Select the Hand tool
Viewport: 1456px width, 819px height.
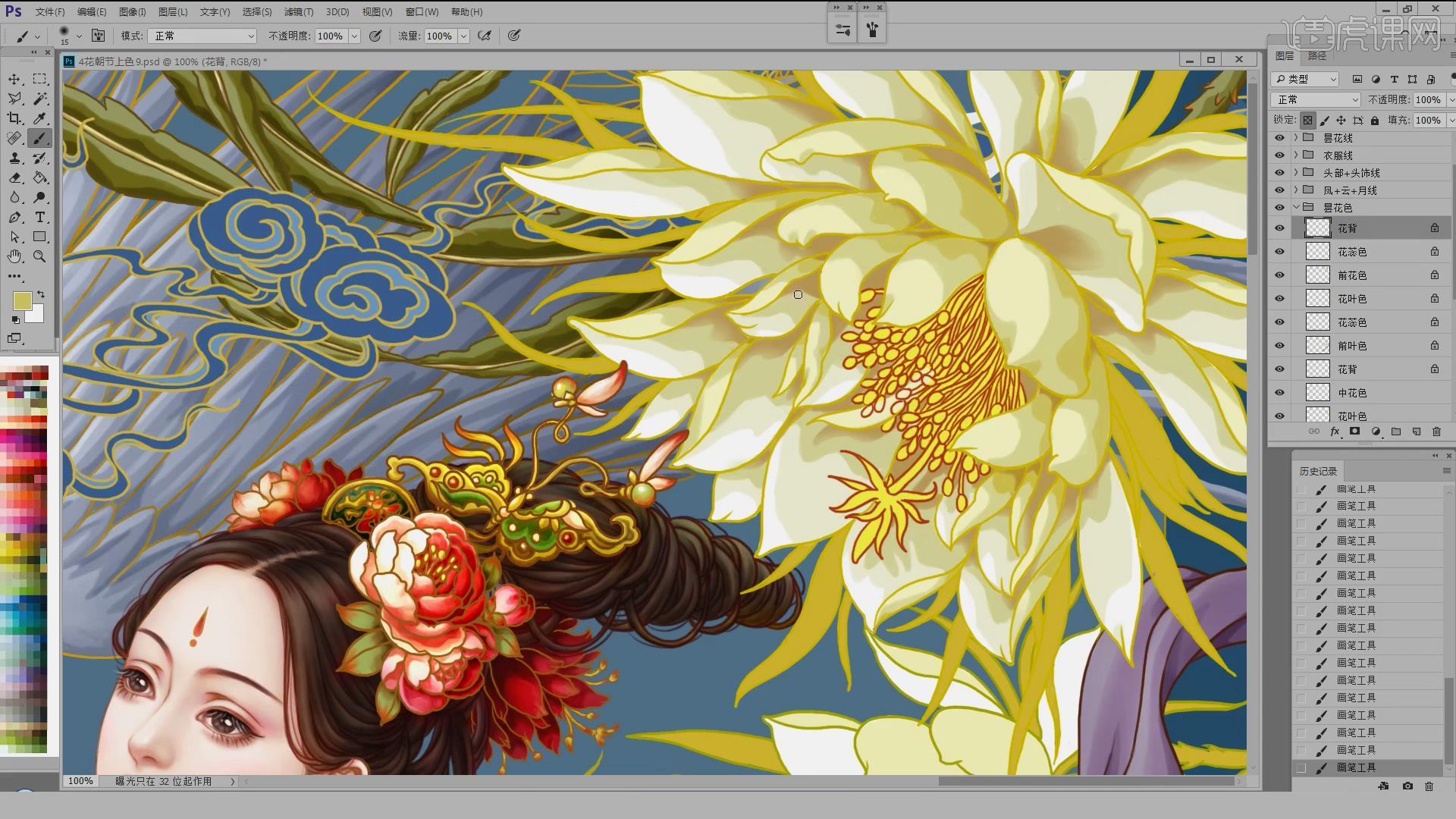(x=14, y=256)
